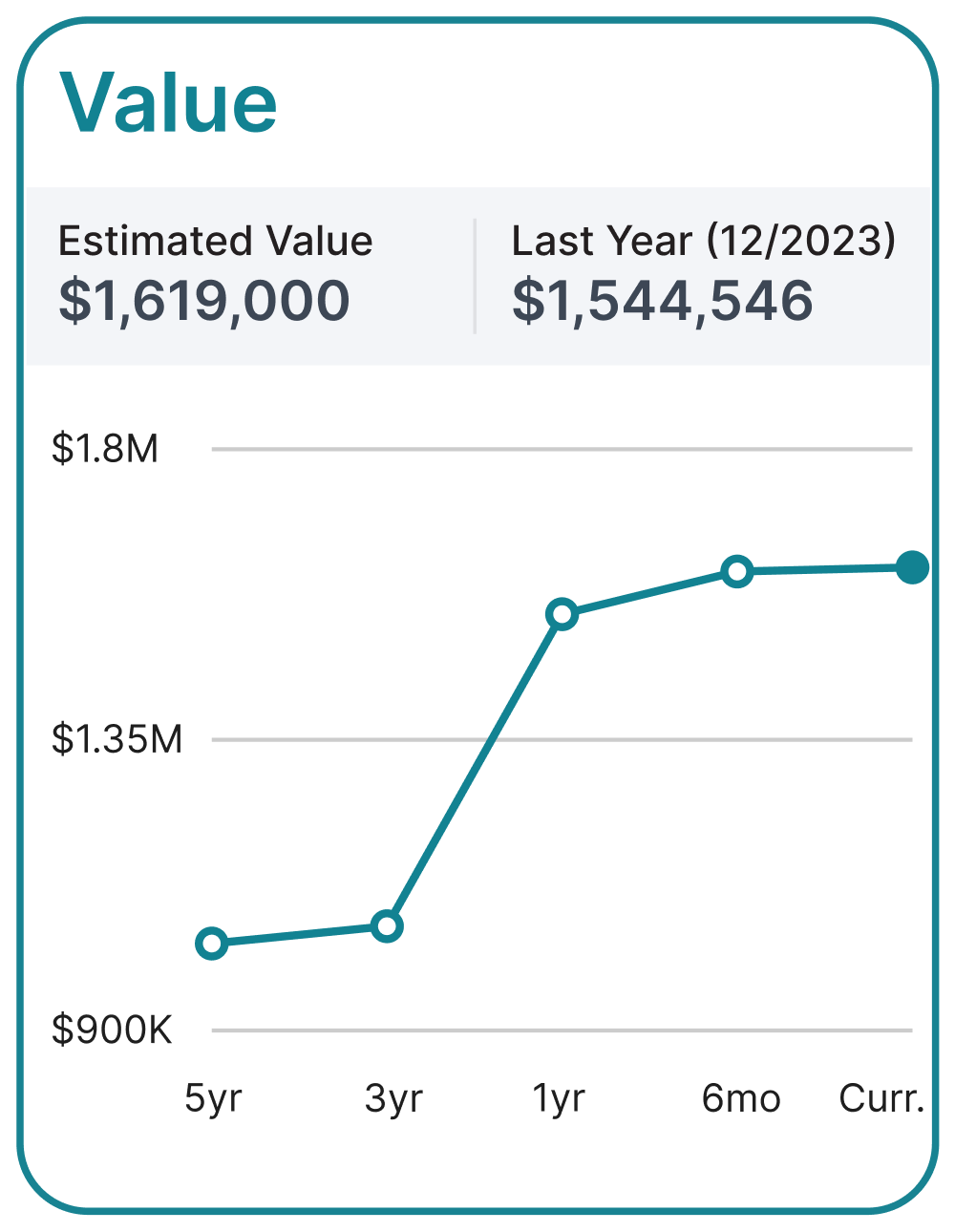
Task: Click the $1.35M y-axis label
Action: pyautogui.click(x=117, y=739)
